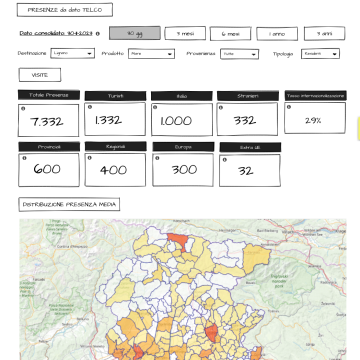Click the PRESENZE da dato TELCO tab
This screenshot has width=360, height=360.
click(x=65, y=10)
